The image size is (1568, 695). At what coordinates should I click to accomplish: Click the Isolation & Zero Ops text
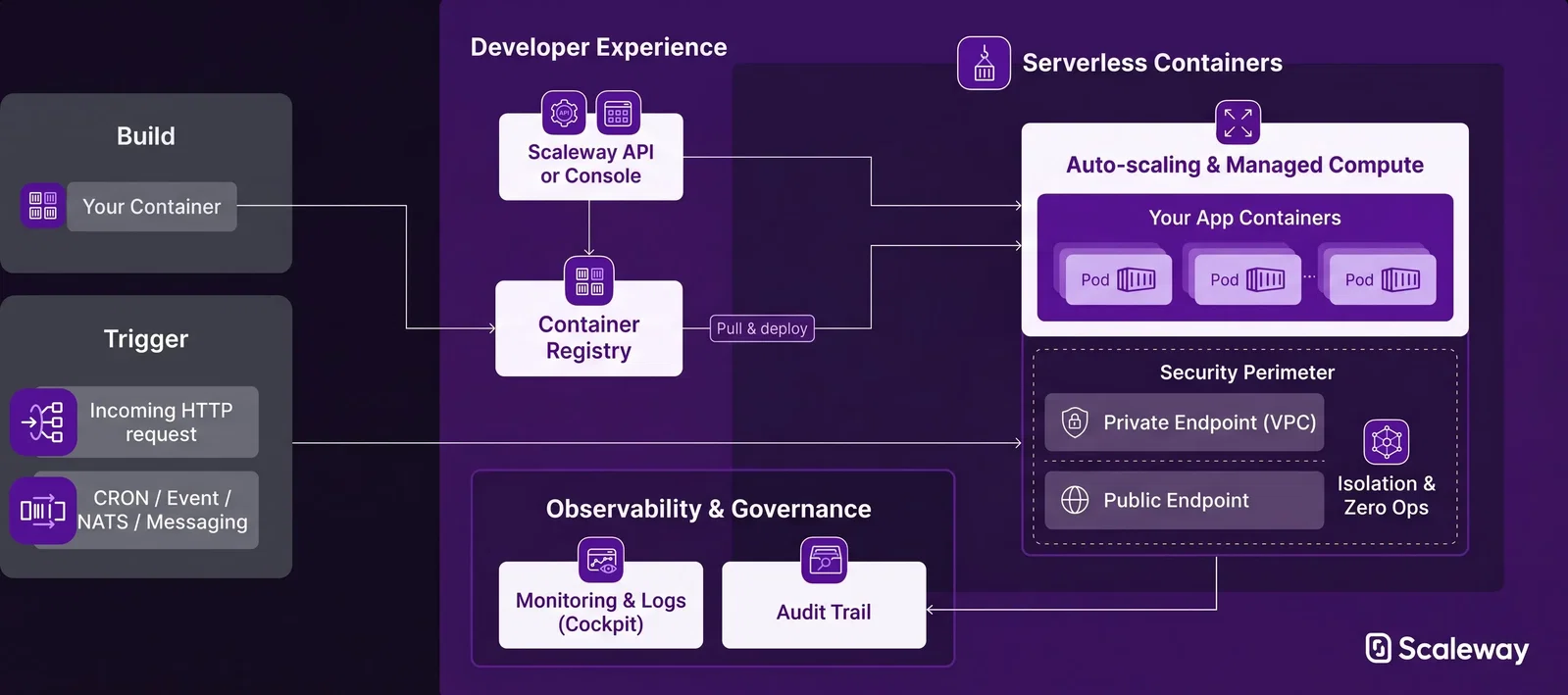pos(1387,495)
